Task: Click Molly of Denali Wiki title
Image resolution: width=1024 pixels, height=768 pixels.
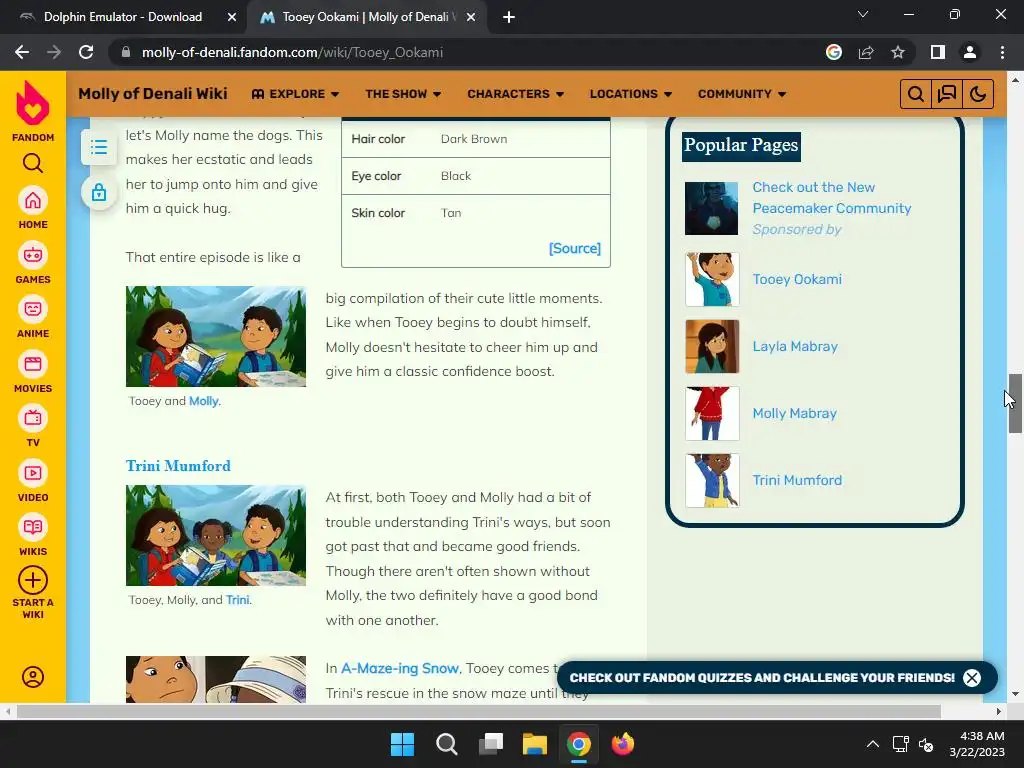Action: coord(153,93)
